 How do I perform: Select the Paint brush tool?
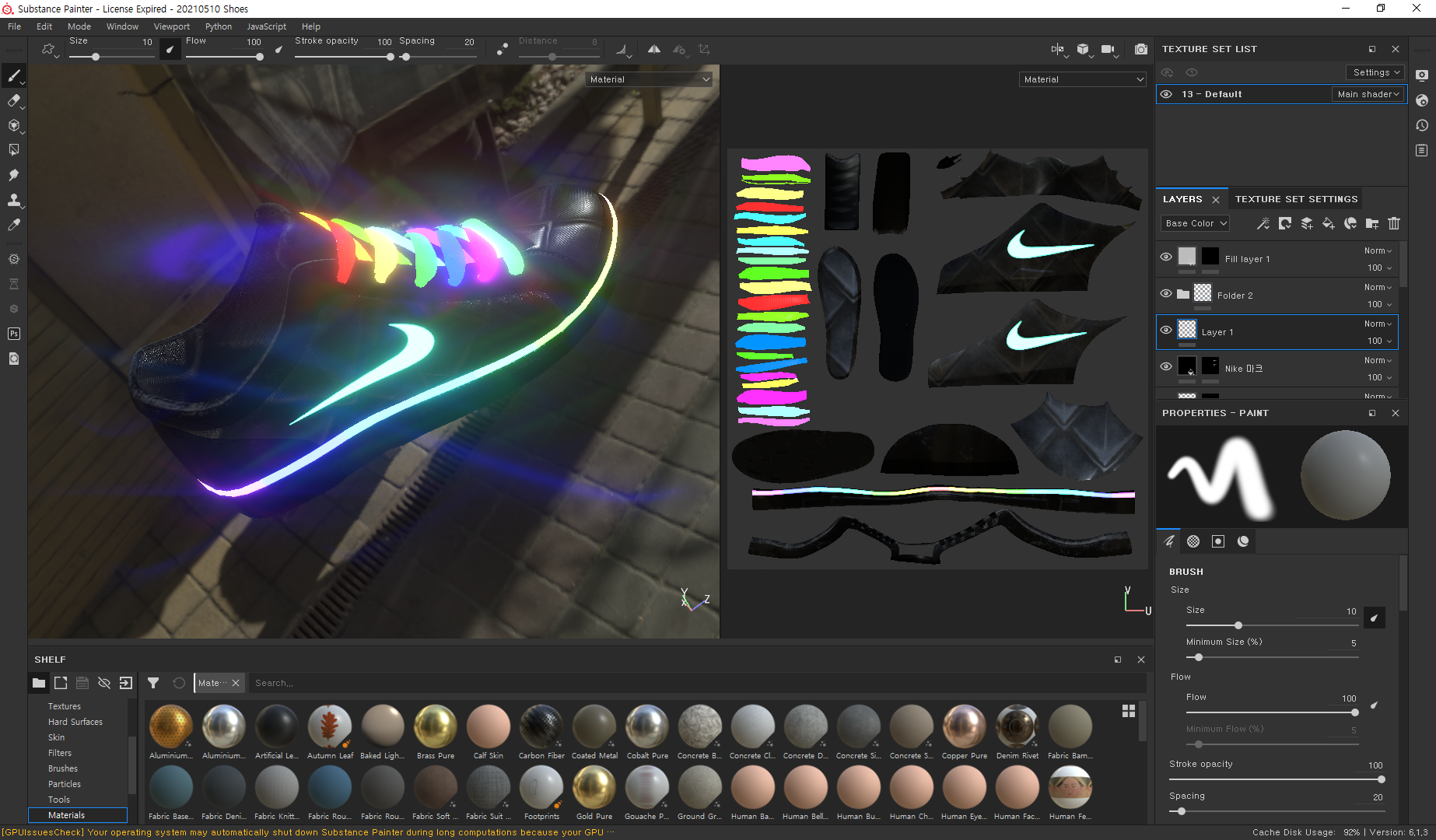coord(13,75)
